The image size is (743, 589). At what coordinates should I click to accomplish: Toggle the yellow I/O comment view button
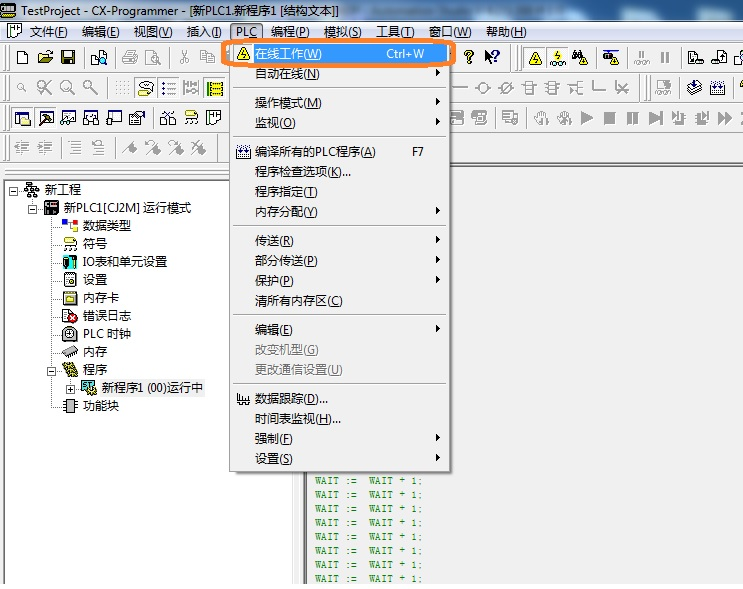point(215,88)
